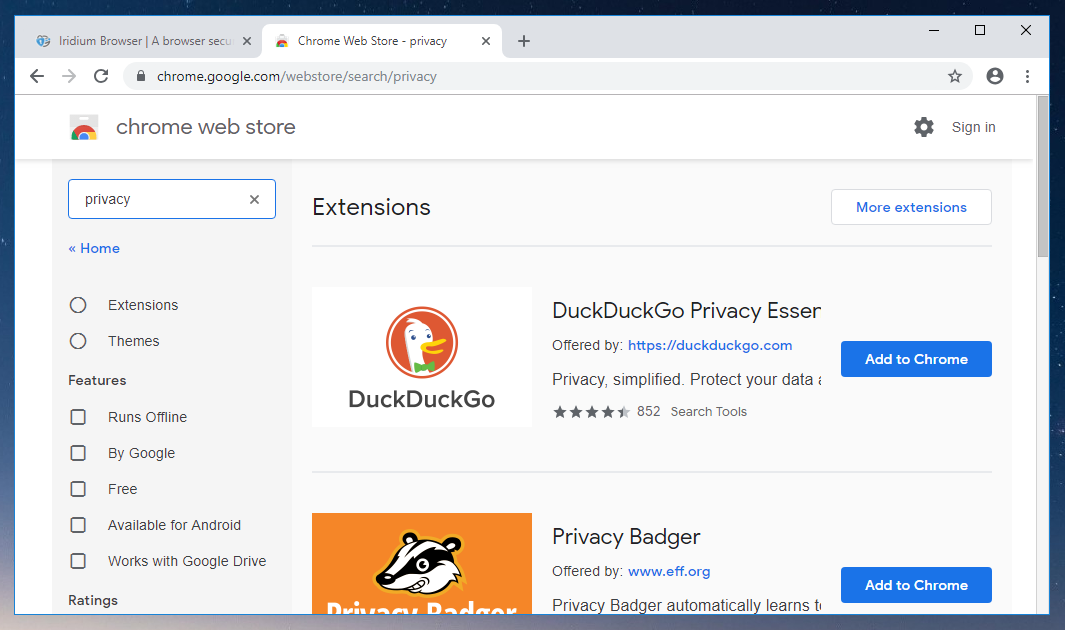This screenshot has height=630, width=1065.
Task: Open the Privacy Badger extension title
Action: tap(626, 536)
